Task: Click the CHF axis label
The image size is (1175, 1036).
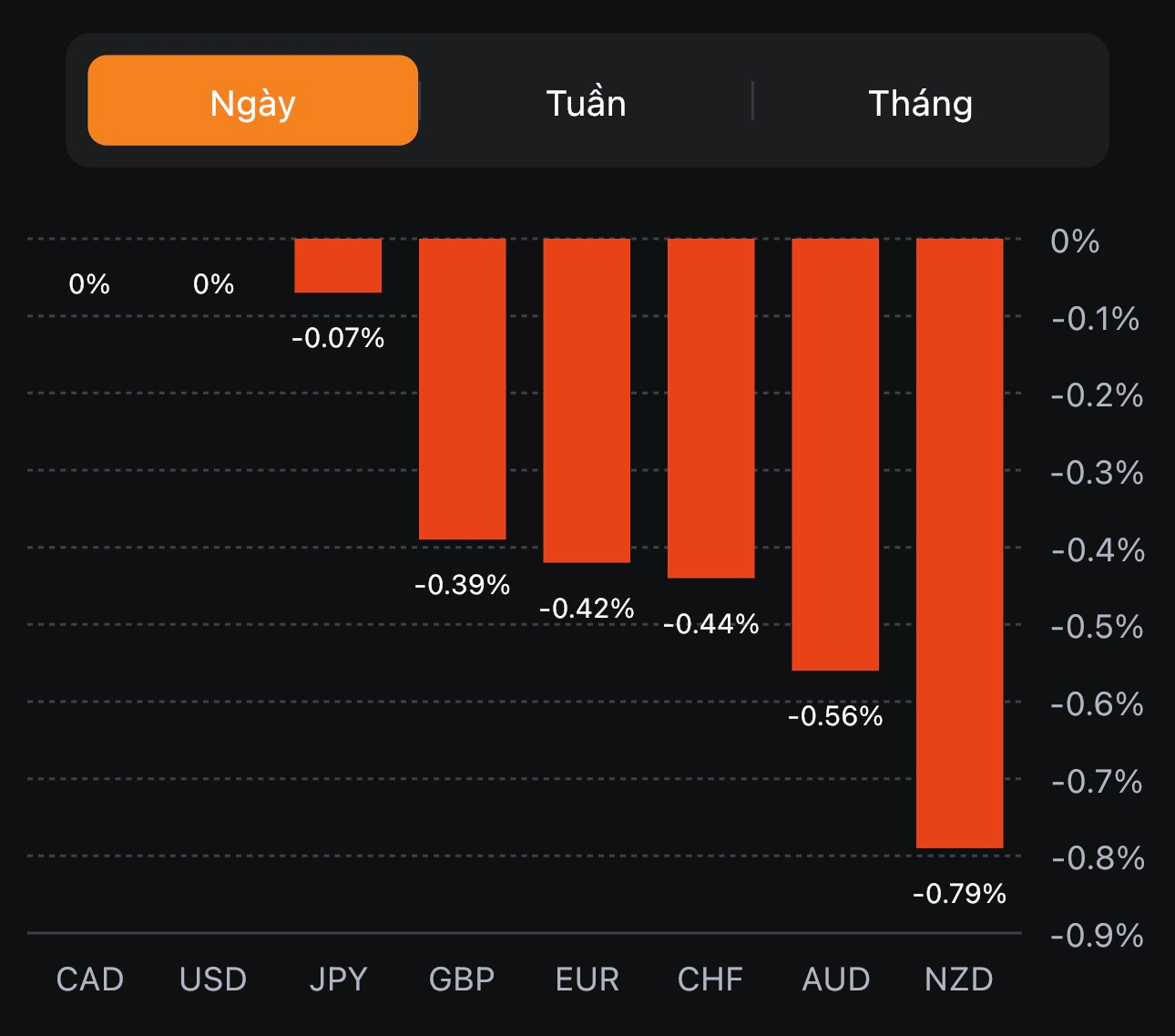Action: pyautogui.click(x=710, y=980)
